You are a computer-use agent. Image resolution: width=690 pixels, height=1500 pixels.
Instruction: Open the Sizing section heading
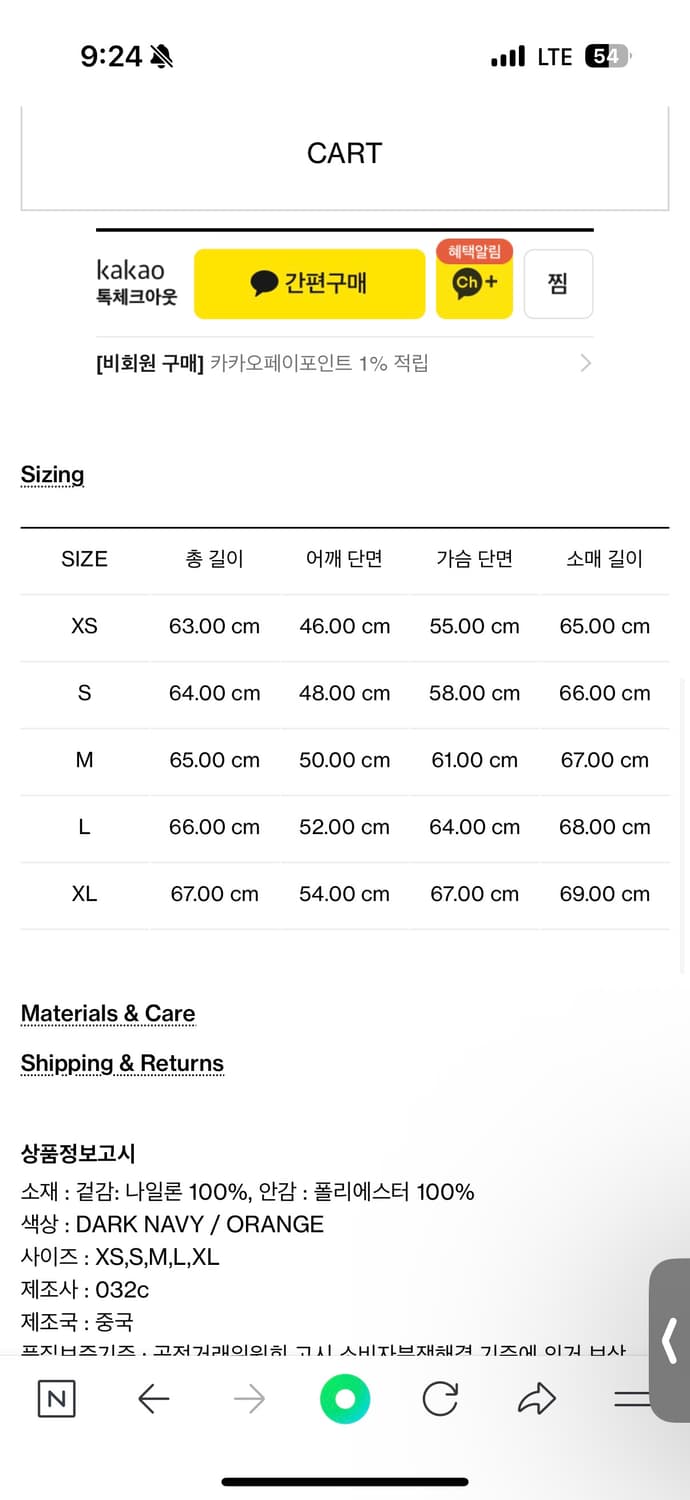52,474
